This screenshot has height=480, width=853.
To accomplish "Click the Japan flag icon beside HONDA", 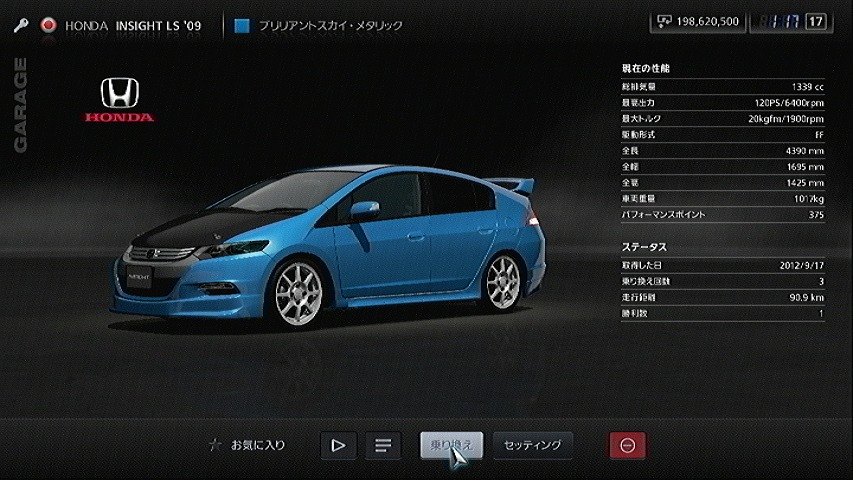I will pos(48,25).
